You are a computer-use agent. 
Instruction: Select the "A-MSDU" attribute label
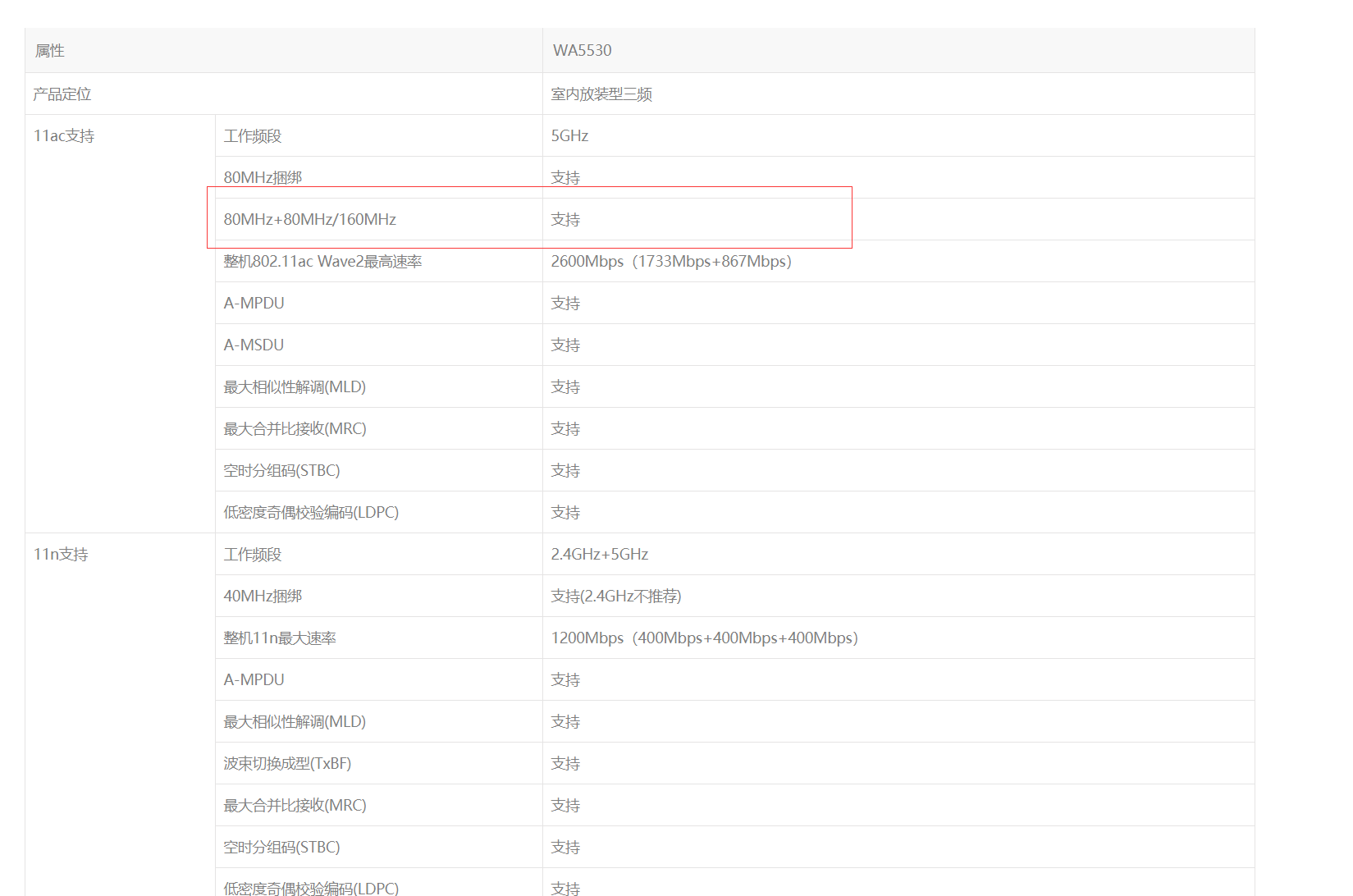pyautogui.click(x=254, y=345)
